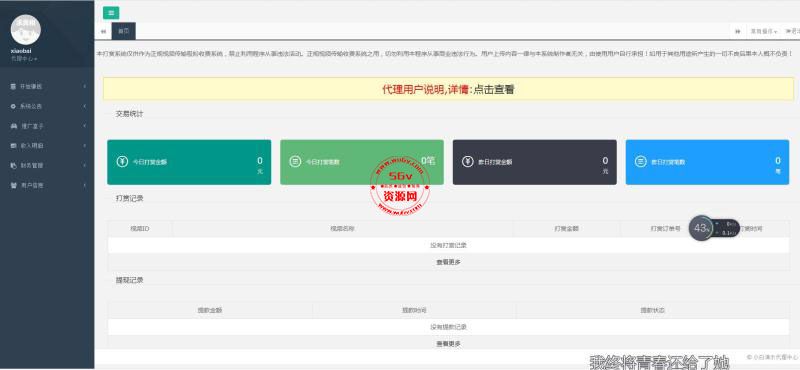Viewport: 800px width, 370px height.
Task: Click the 提款时间 column header
Action: (x=414, y=310)
